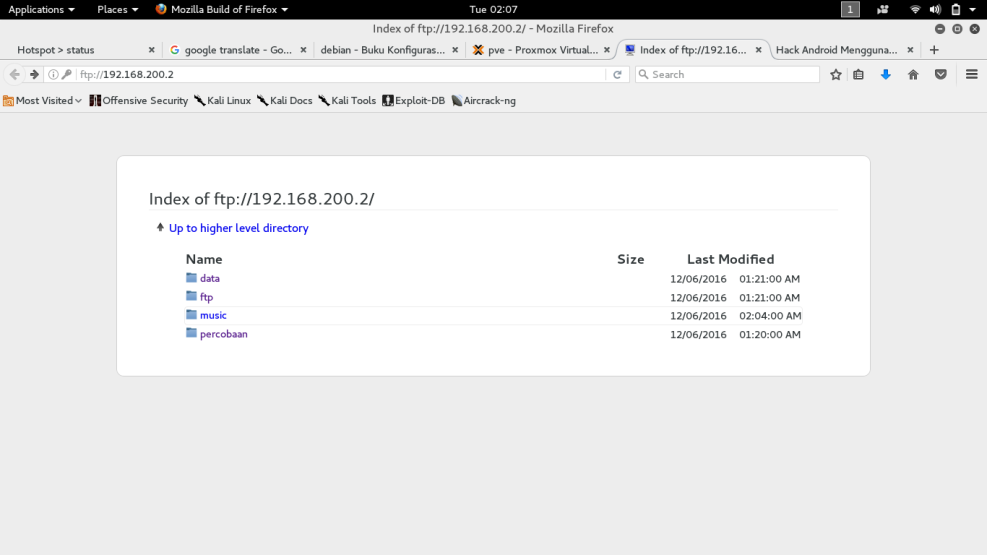Close the google translate tab
This screenshot has height=555, width=987.
tap(303, 50)
